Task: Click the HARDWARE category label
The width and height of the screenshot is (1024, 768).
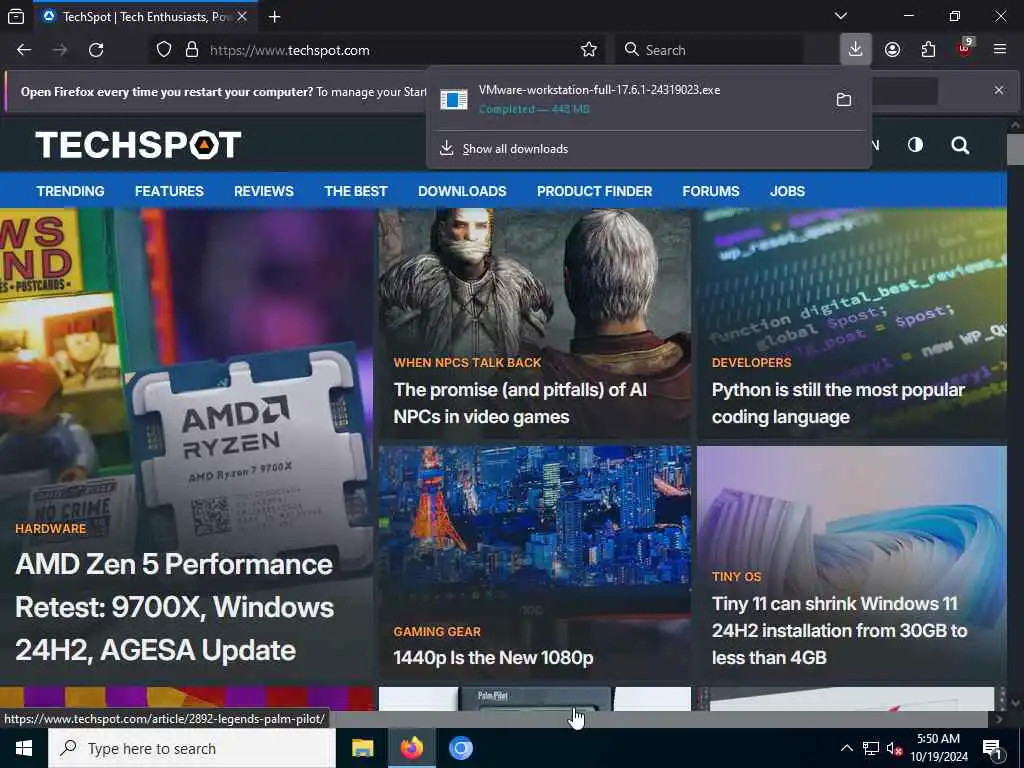Action: pyautogui.click(x=50, y=529)
